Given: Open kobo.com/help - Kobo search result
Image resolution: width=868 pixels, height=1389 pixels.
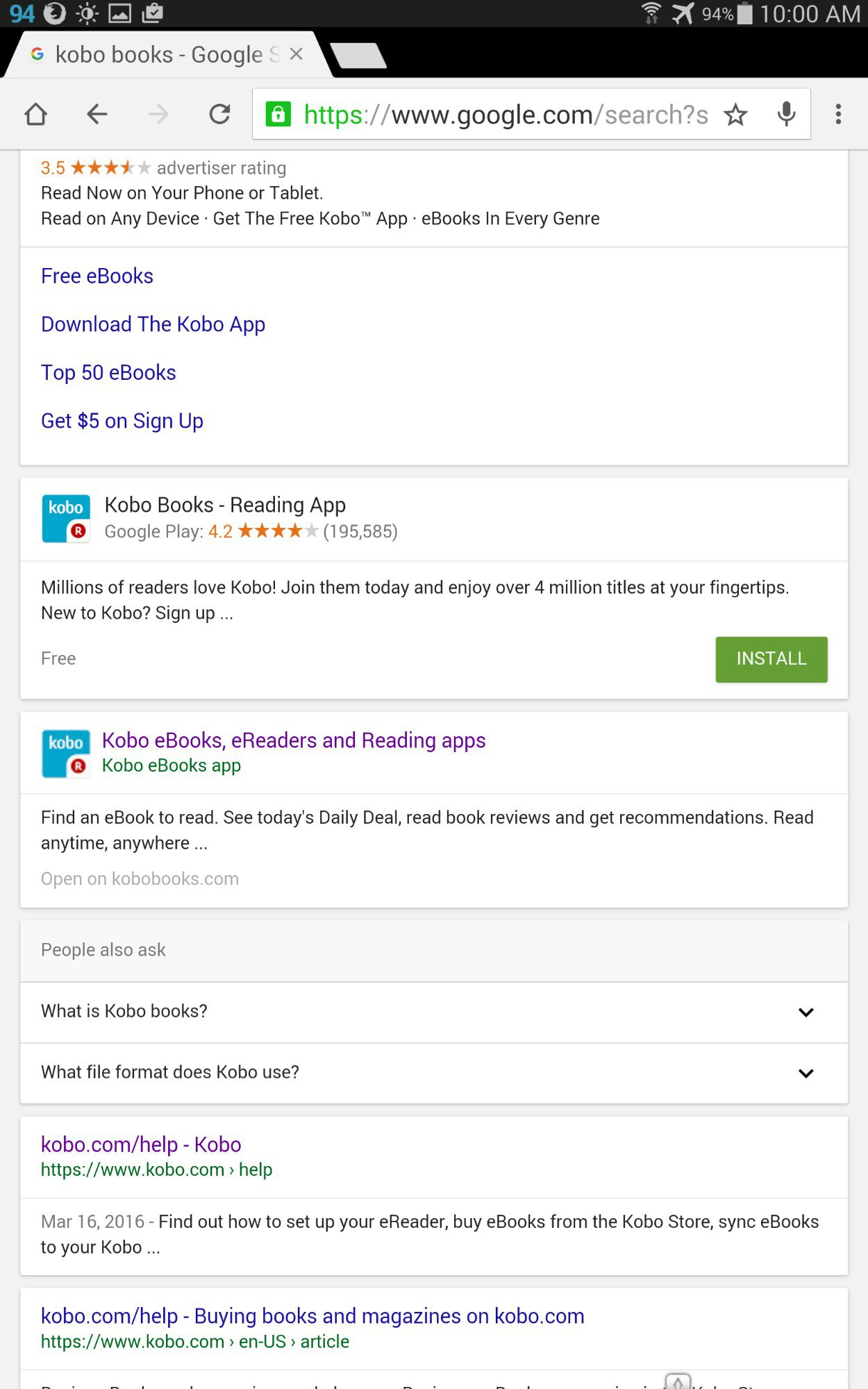Looking at the screenshot, I should [141, 1145].
